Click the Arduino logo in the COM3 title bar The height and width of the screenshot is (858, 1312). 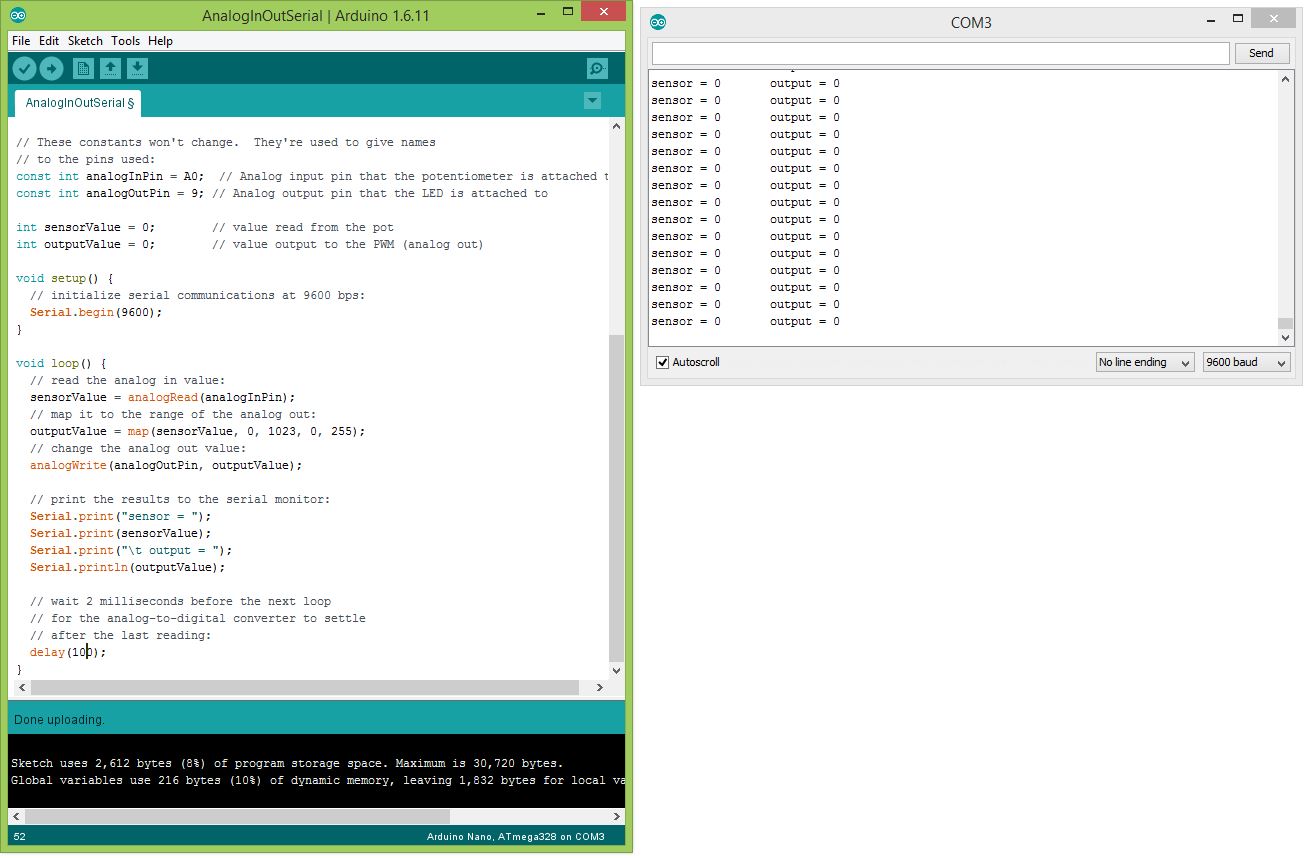point(657,22)
